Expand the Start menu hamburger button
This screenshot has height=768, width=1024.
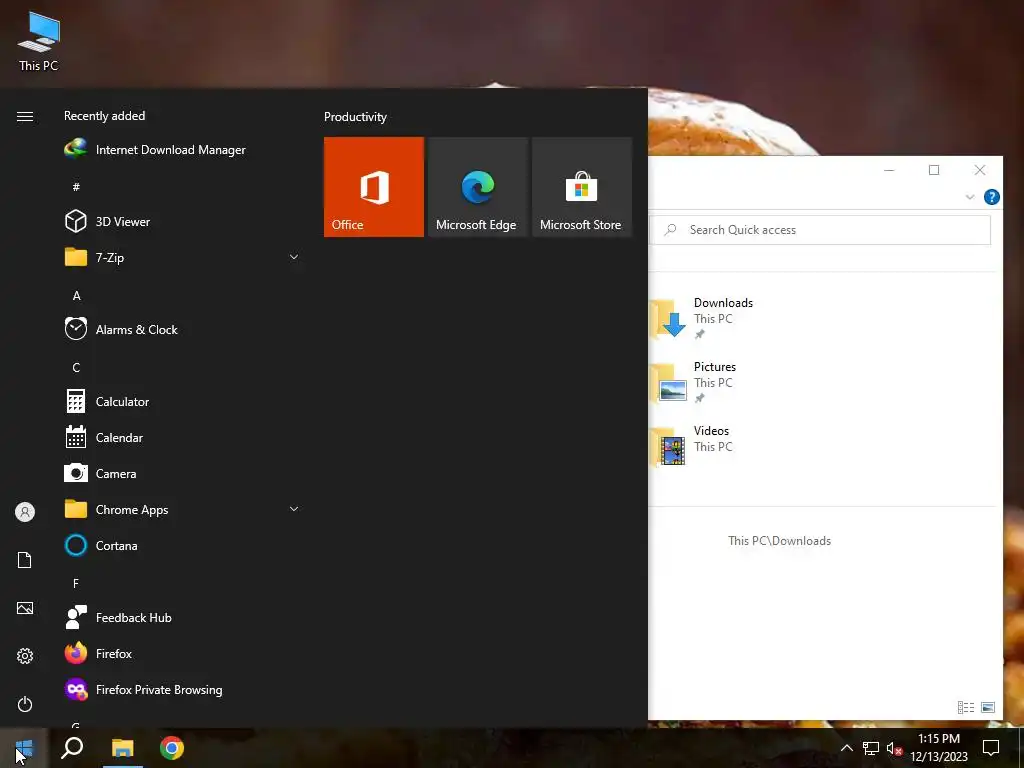[x=25, y=116]
